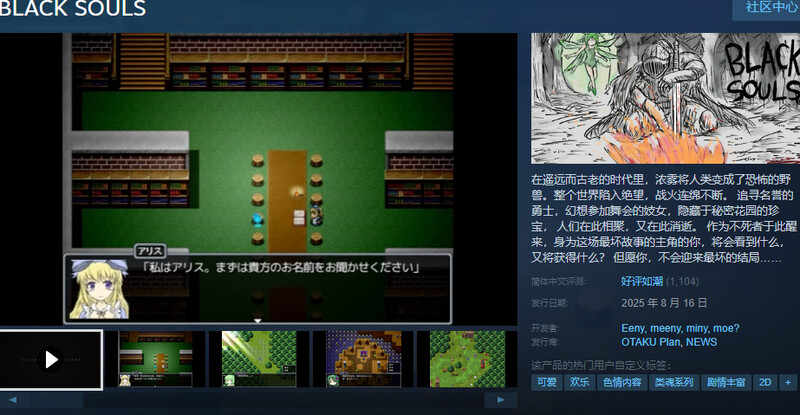
Task: Open the 好评如潮 review summary link
Action: pyautogui.click(x=642, y=281)
